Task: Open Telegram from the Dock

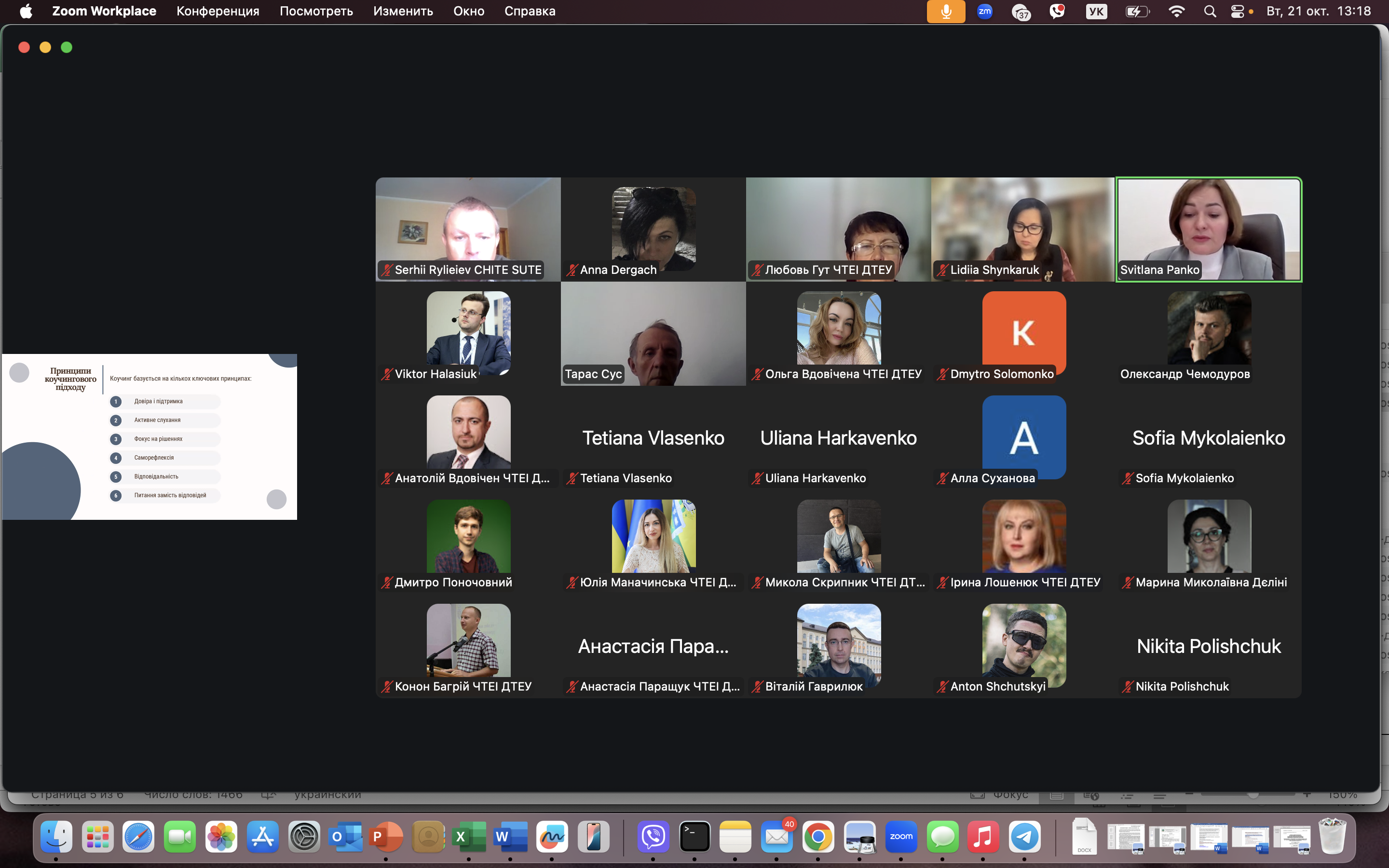Action: (1024, 837)
